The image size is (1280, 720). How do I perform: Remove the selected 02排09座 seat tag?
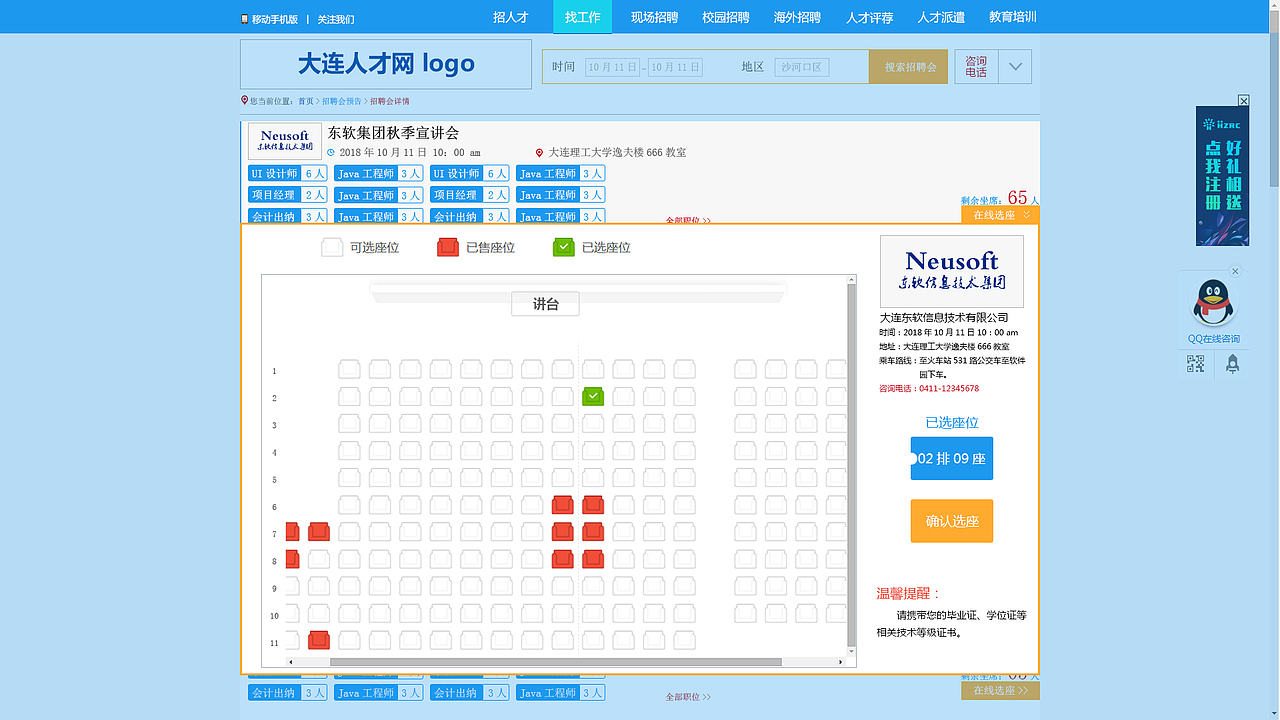click(x=952, y=458)
